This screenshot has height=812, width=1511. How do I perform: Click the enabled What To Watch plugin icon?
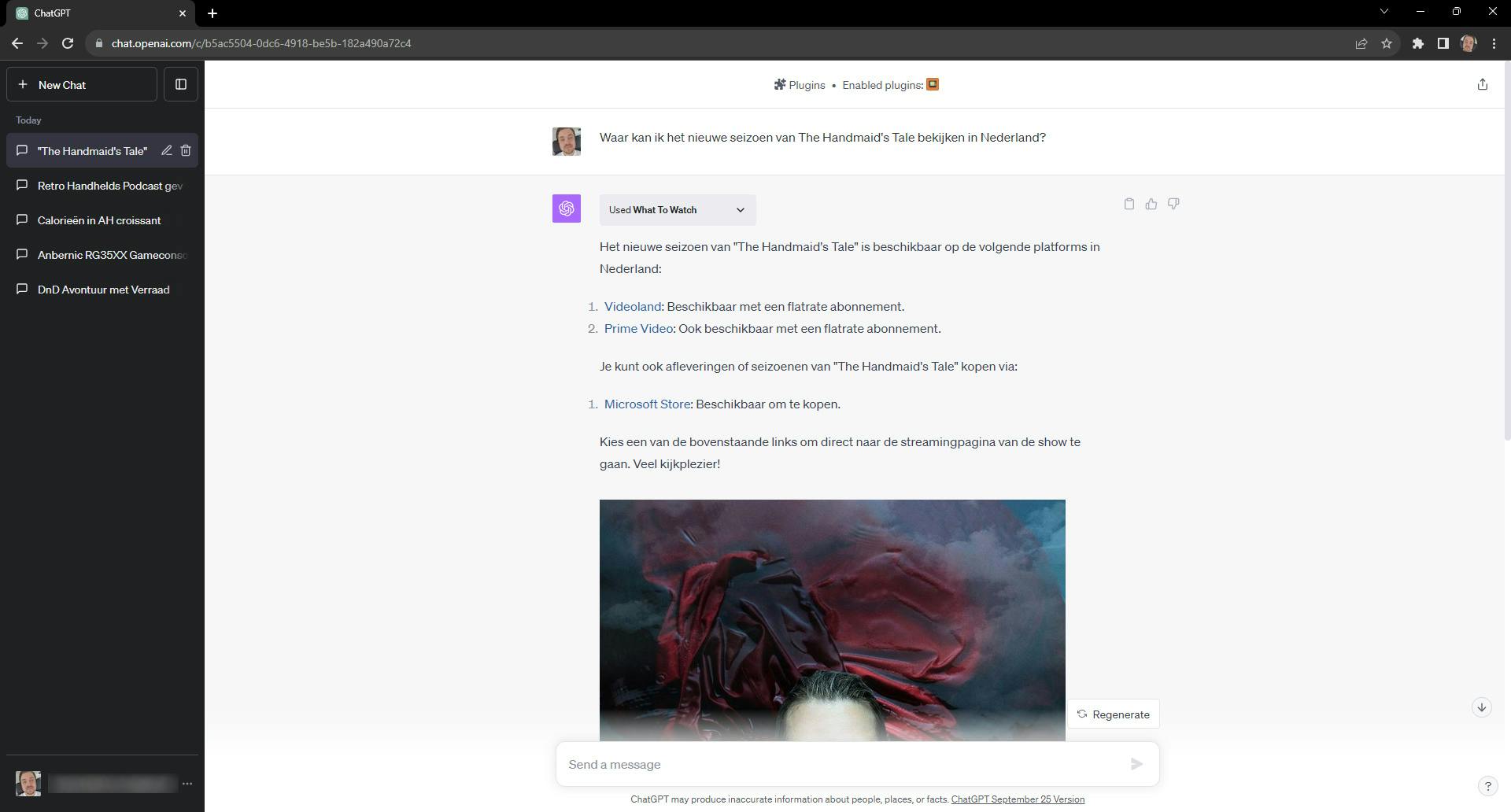click(x=933, y=84)
